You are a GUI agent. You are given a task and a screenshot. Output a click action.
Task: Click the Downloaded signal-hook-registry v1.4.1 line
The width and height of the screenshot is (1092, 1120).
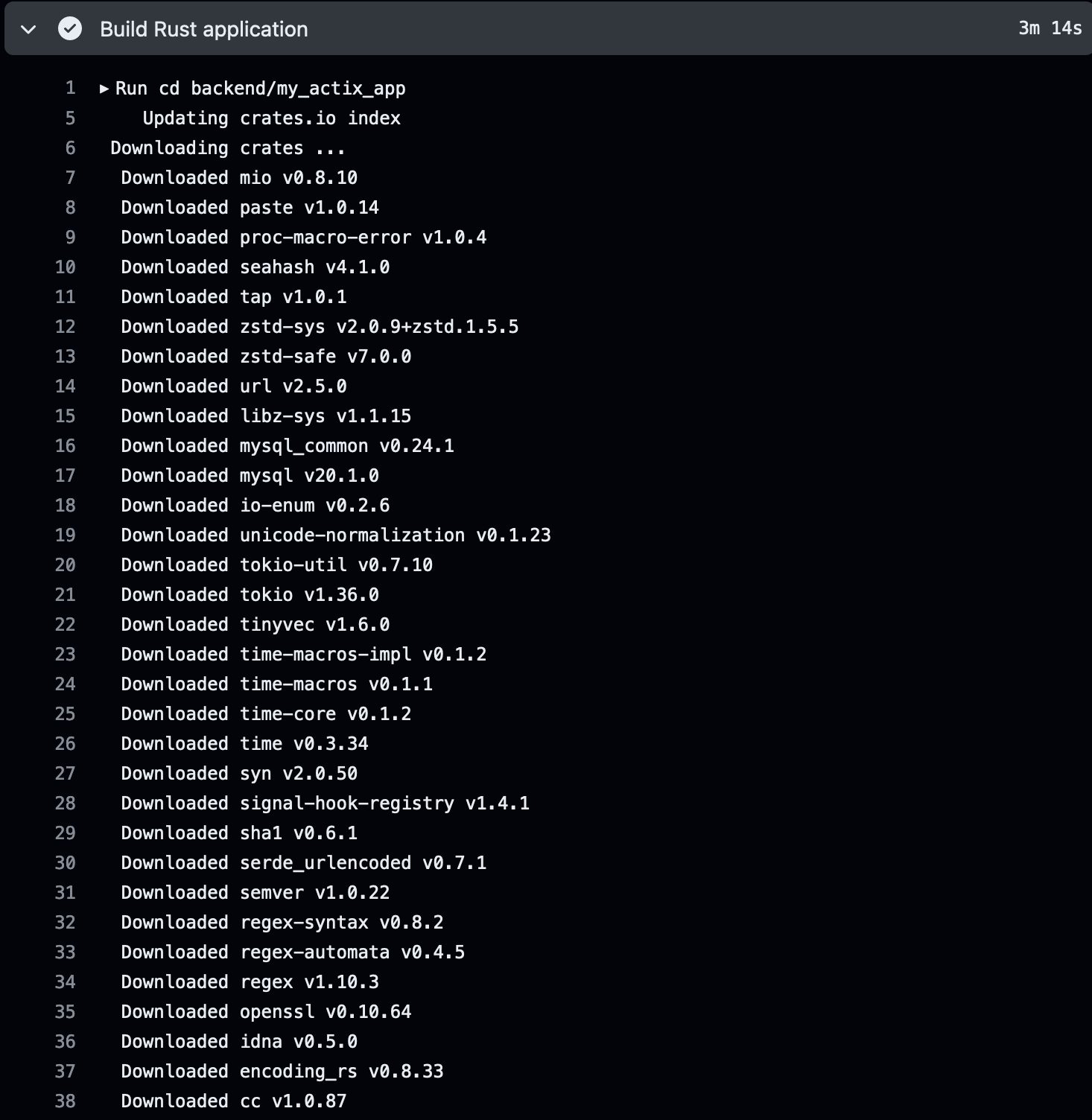(325, 804)
